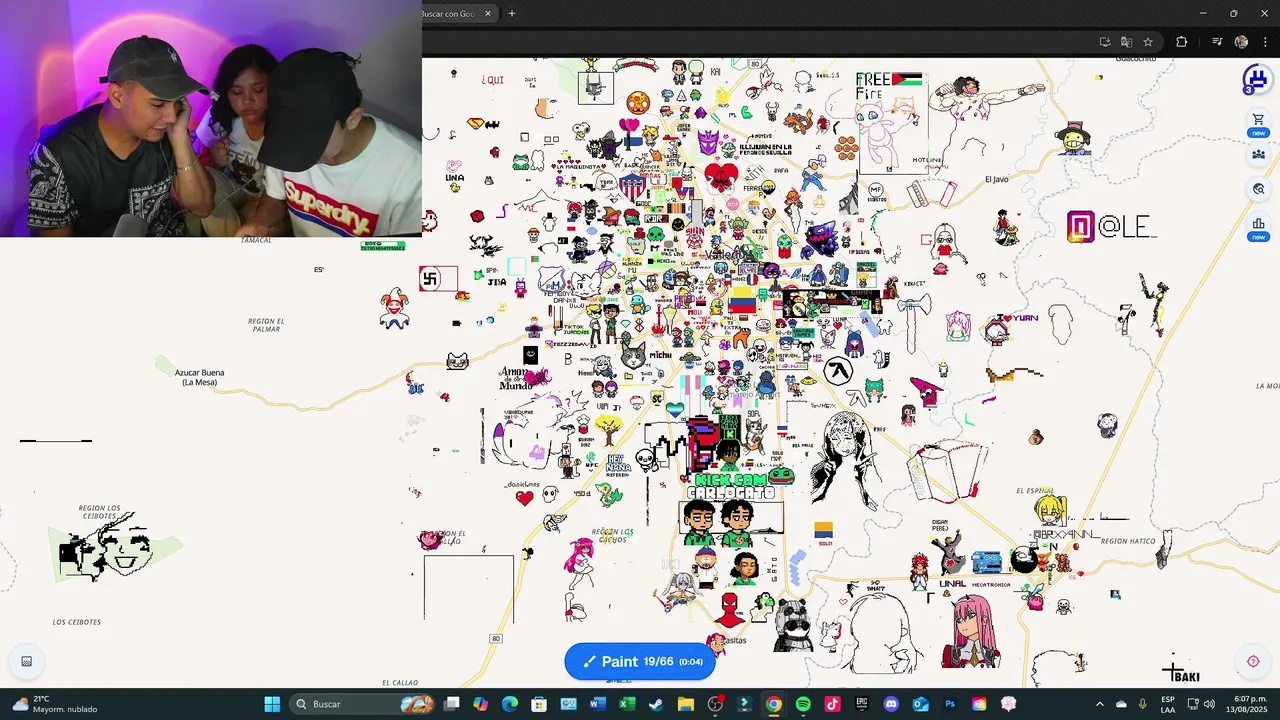This screenshot has width=1280, height=720.
Task: Open File Explorer from taskbar
Action: (x=686, y=704)
